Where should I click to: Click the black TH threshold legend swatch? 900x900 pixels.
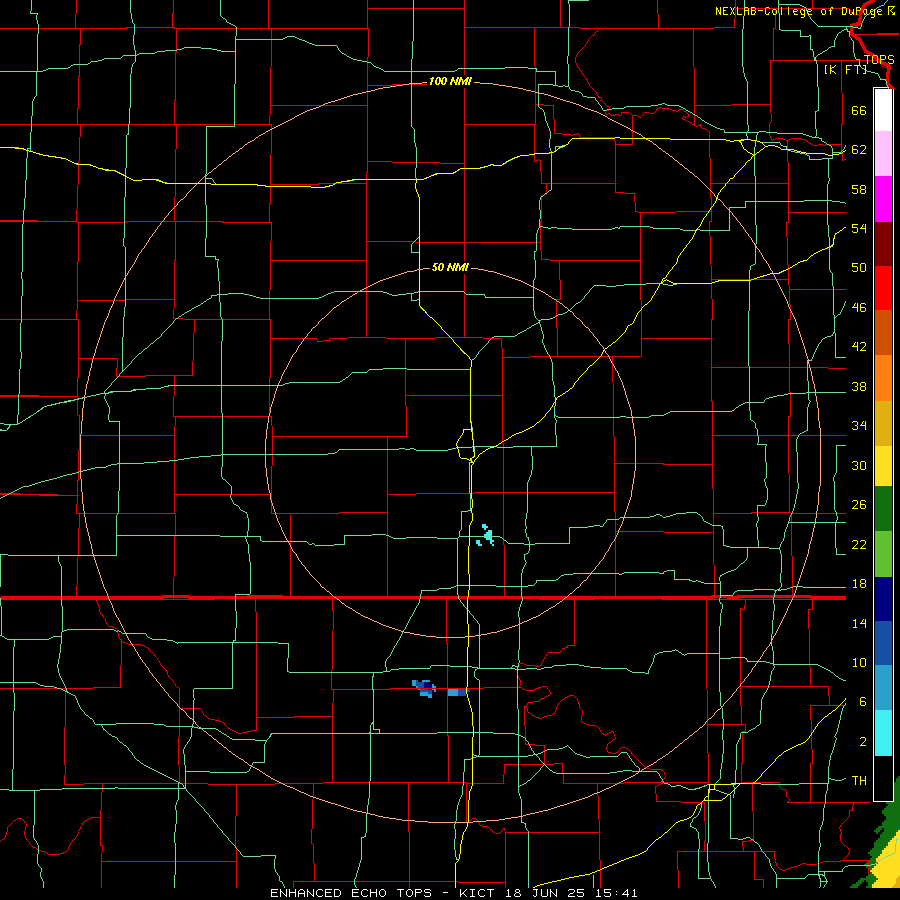point(883,778)
